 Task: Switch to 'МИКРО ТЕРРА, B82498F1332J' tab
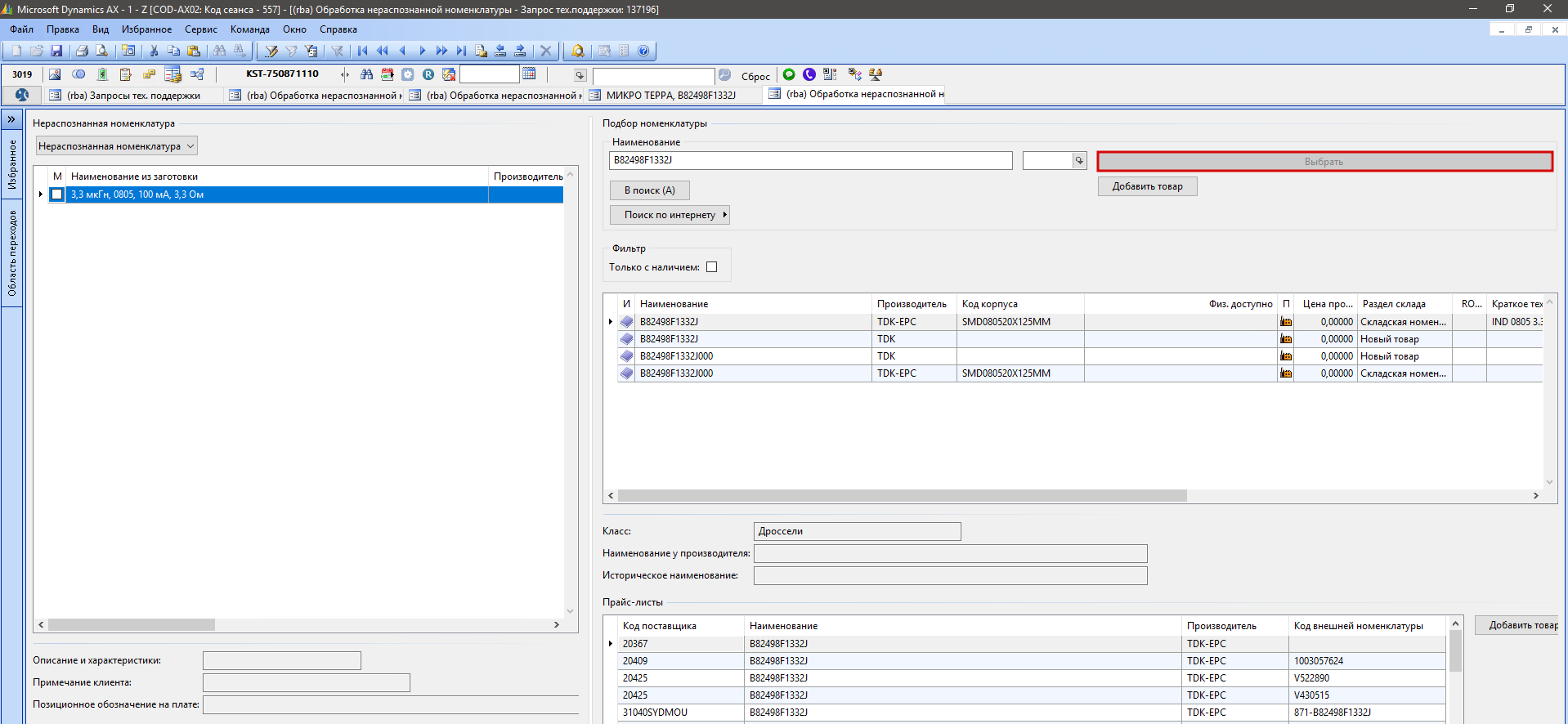pyautogui.click(x=670, y=96)
